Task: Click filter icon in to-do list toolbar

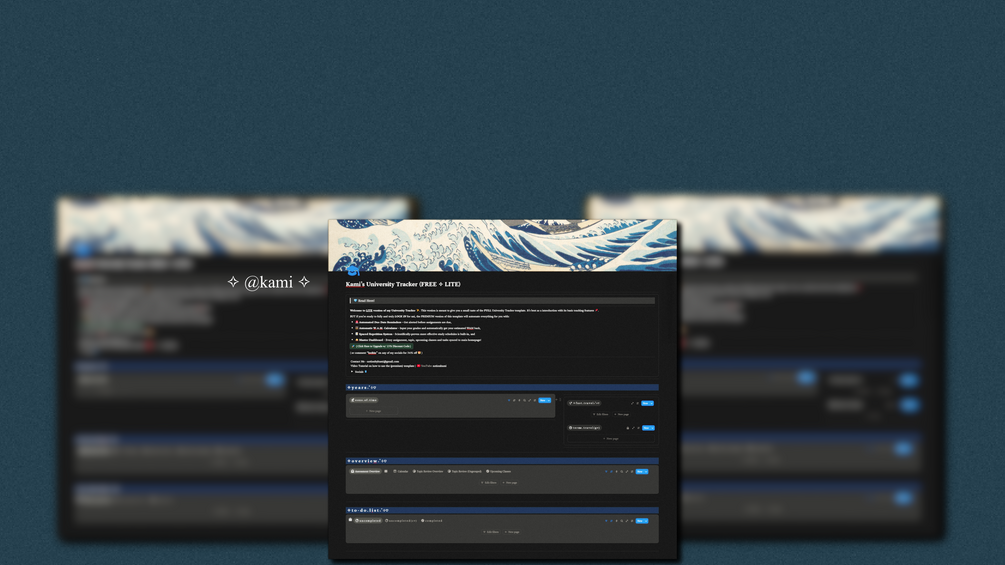Action: pos(606,520)
